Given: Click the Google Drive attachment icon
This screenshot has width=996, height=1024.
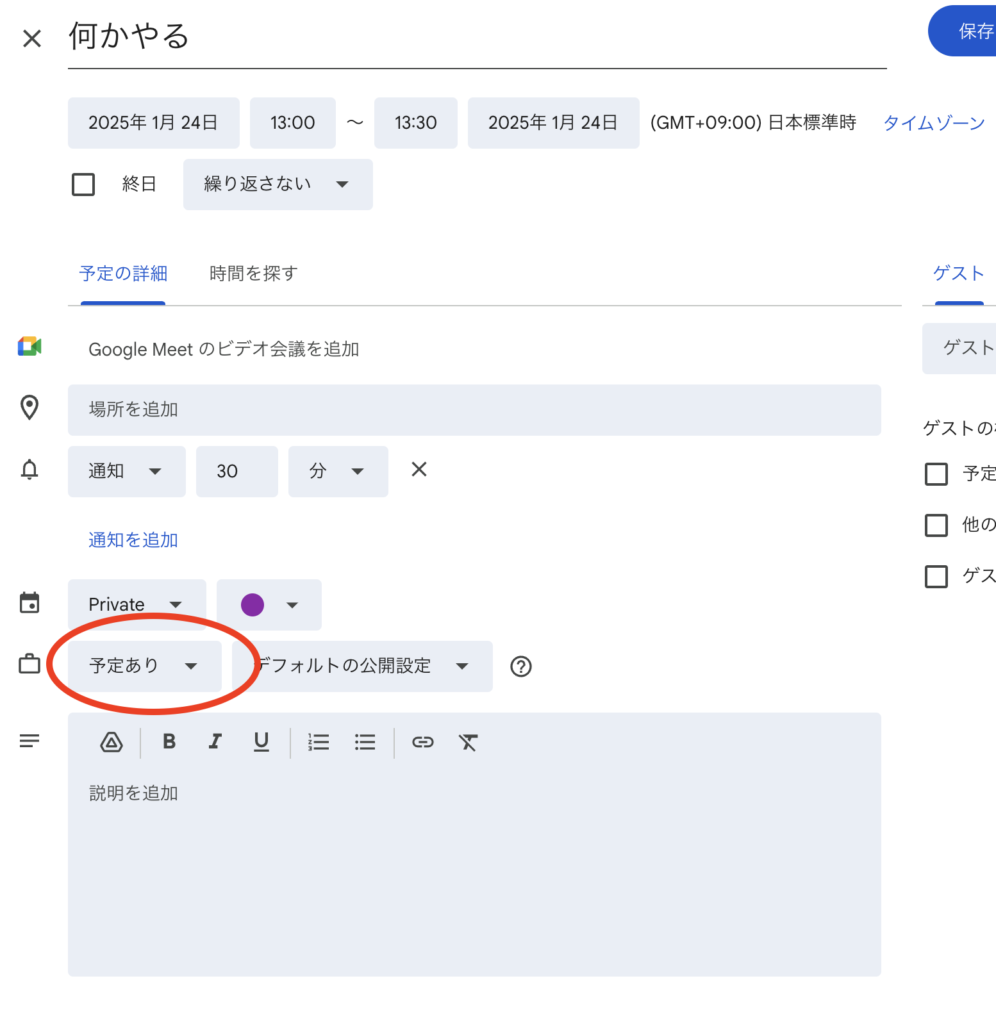Looking at the screenshot, I should click(111, 742).
